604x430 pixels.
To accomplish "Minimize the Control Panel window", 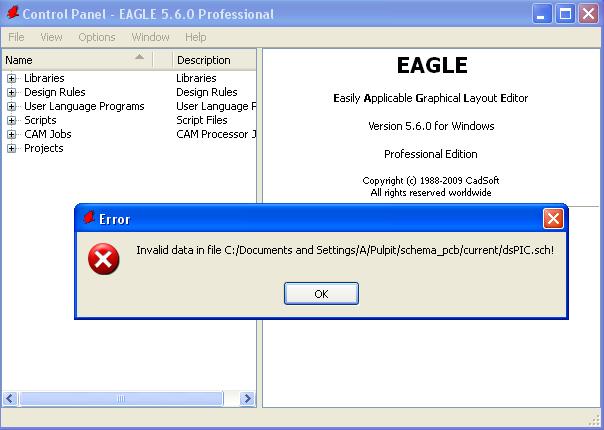I will tap(542, 14).
